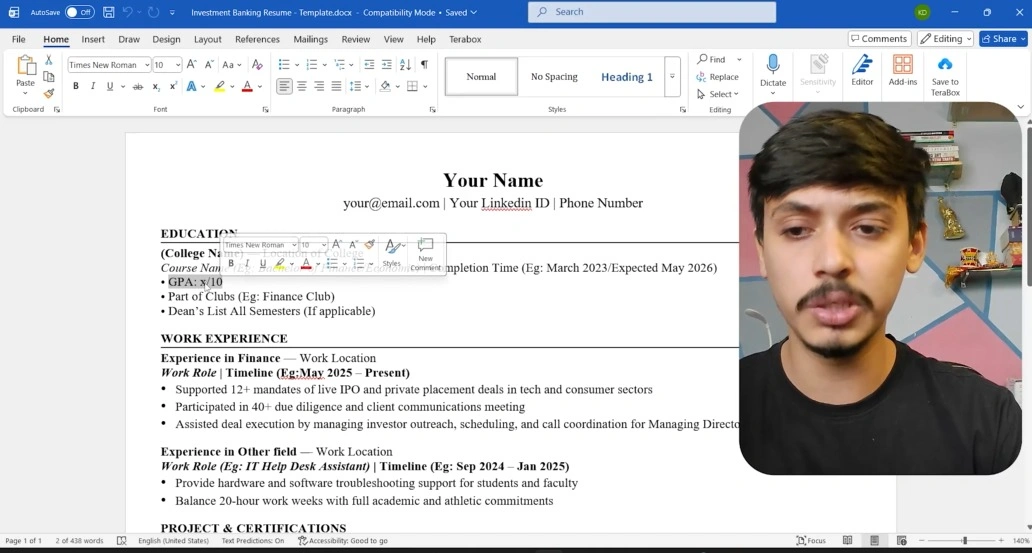Click Replace in Editing group
Viewport: 1032px width, 553px height.
pyautogui.click(x=718, y=77)
